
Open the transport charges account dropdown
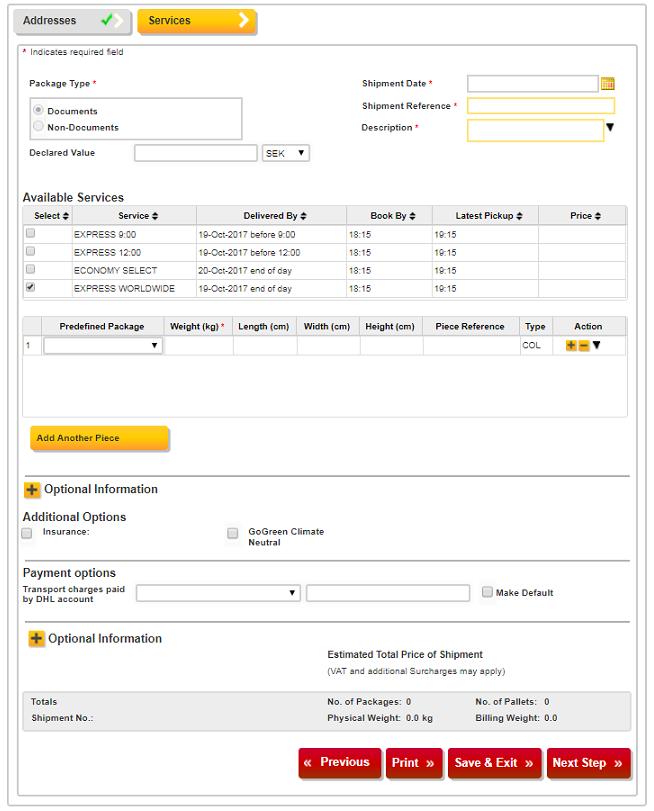coord(218,593)
